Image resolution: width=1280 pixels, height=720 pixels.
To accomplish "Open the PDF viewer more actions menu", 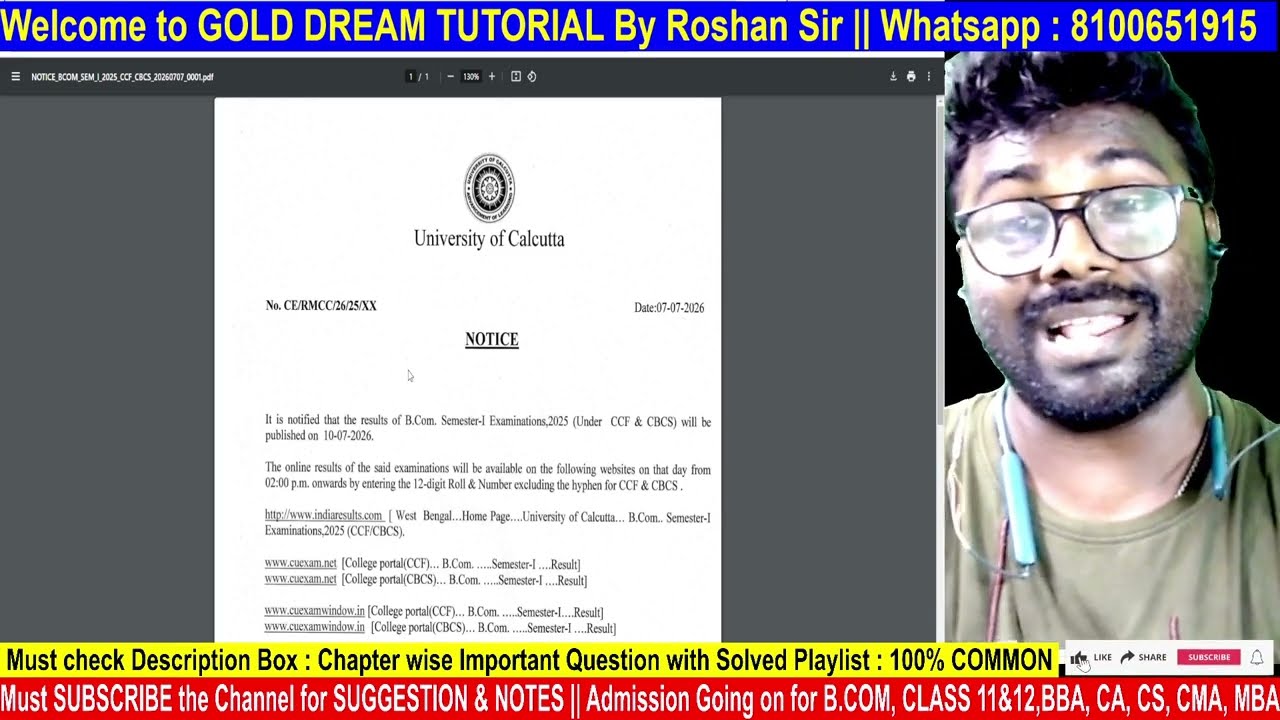I will pos(928,76).
